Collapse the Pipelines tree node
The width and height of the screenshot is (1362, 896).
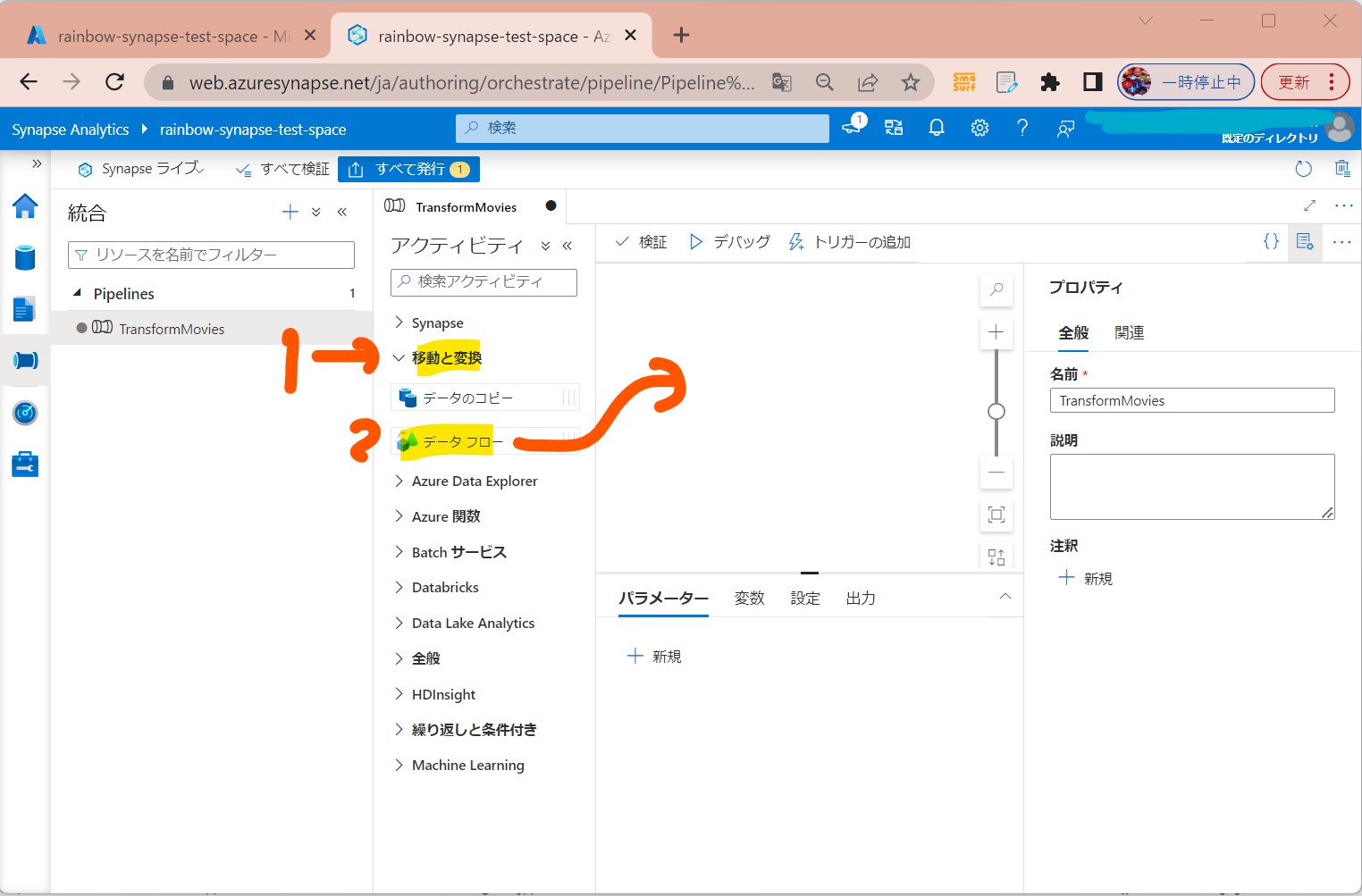pos(77,293)
